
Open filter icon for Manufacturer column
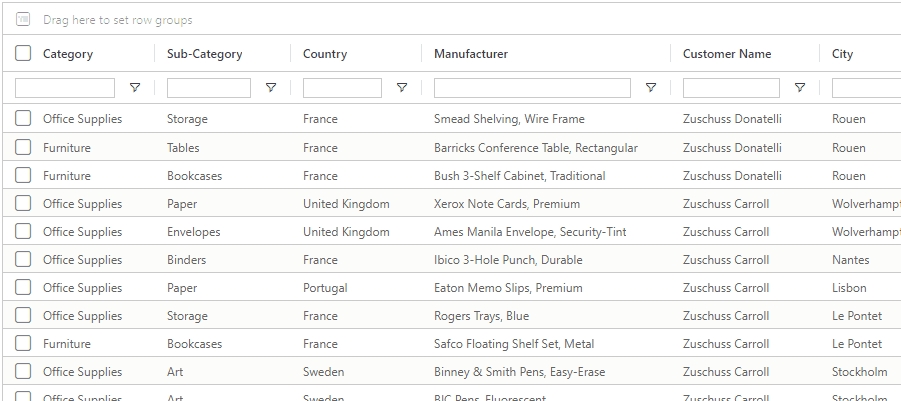pyautogui.click(x=651, y=88)
